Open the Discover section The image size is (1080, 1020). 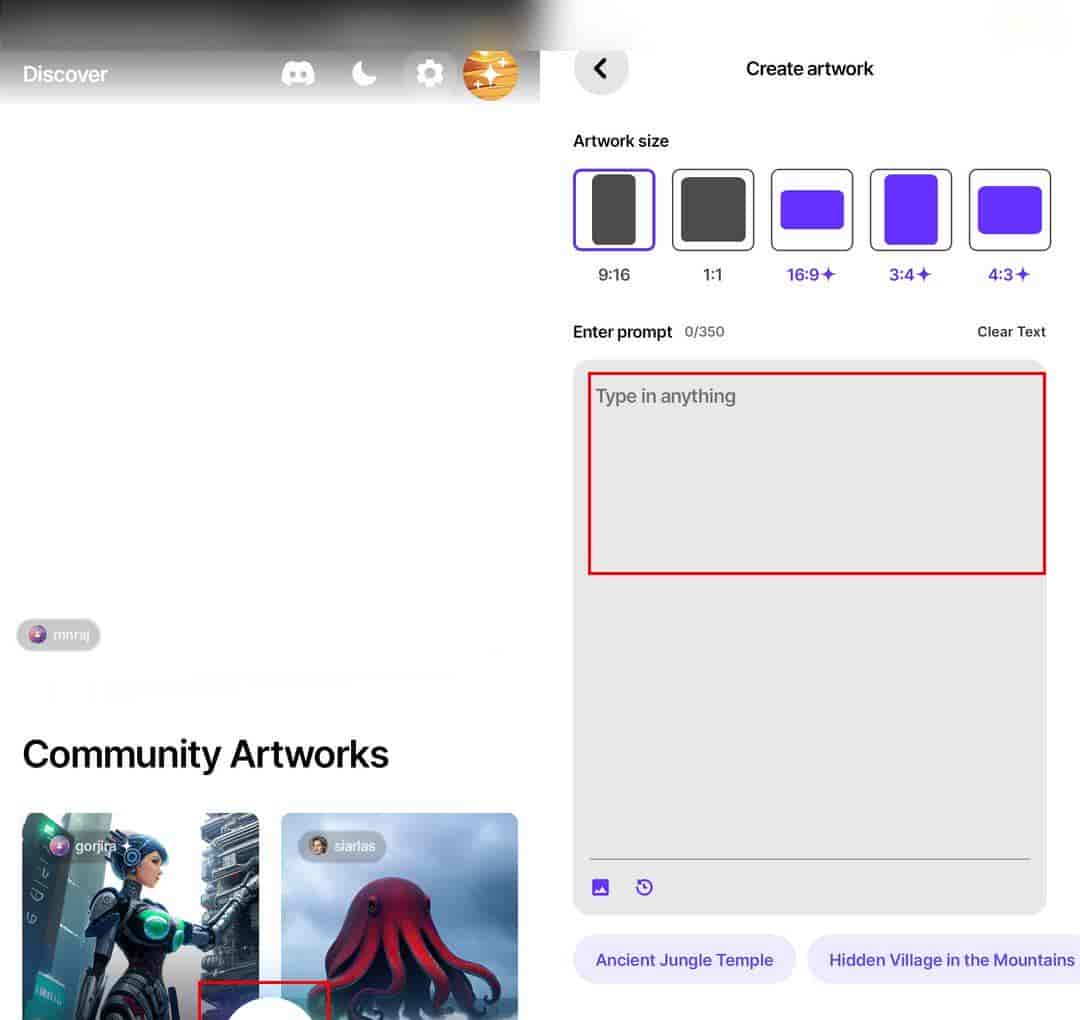coord(65,74)
